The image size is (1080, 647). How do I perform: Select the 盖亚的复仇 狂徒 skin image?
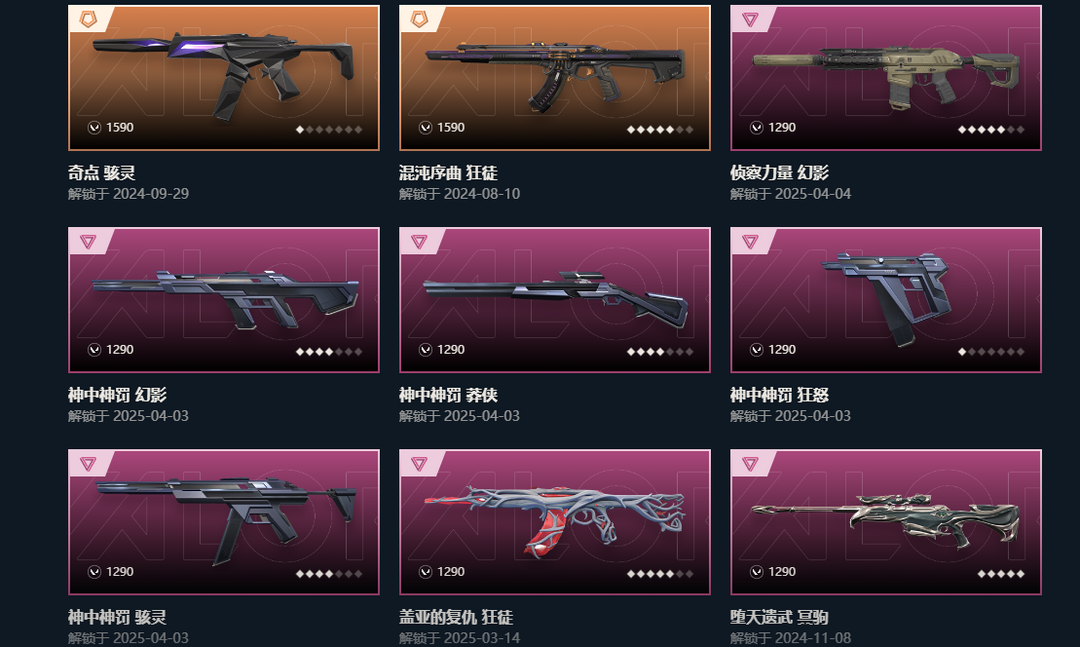point(554,522)
